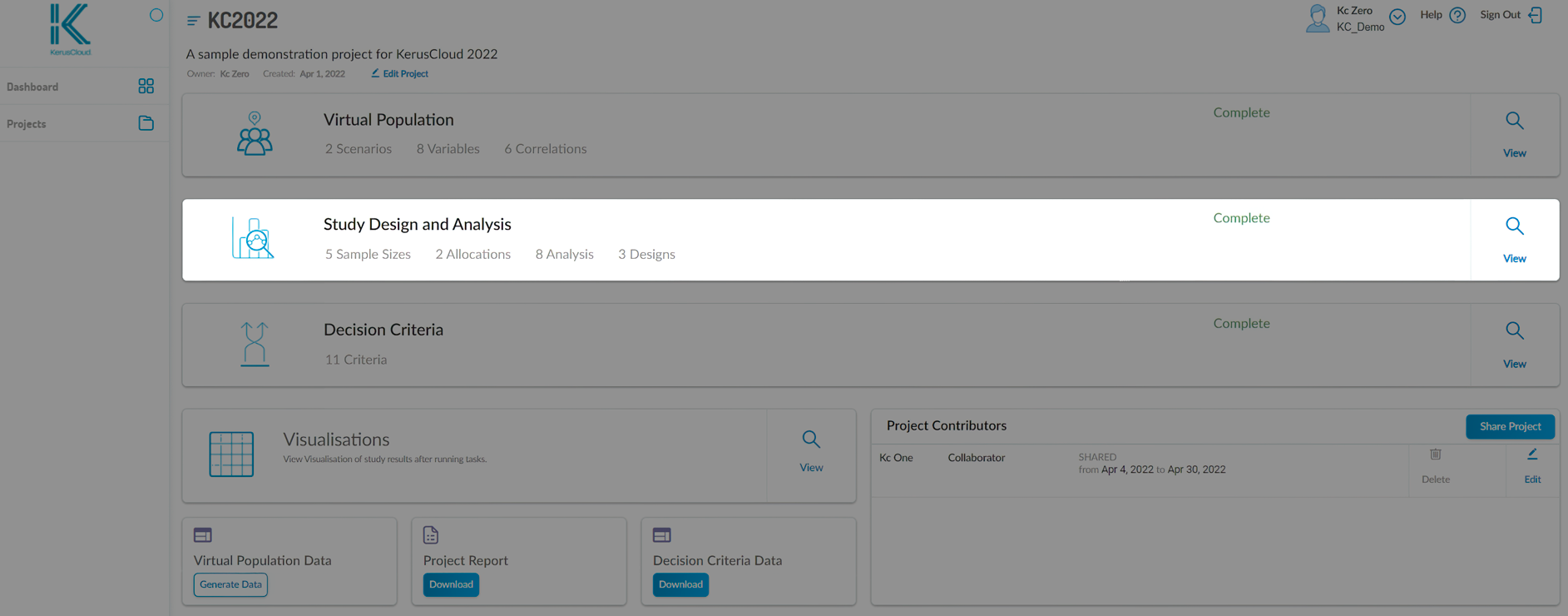This screenshot has width=1568, height=616.
Task: Click the Edit Project pencil icon
Action: 375,73
